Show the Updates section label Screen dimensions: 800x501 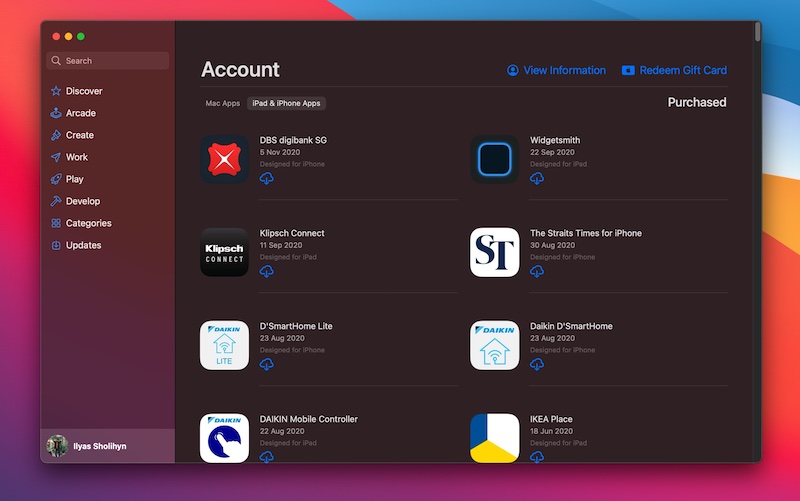(83, 245)
